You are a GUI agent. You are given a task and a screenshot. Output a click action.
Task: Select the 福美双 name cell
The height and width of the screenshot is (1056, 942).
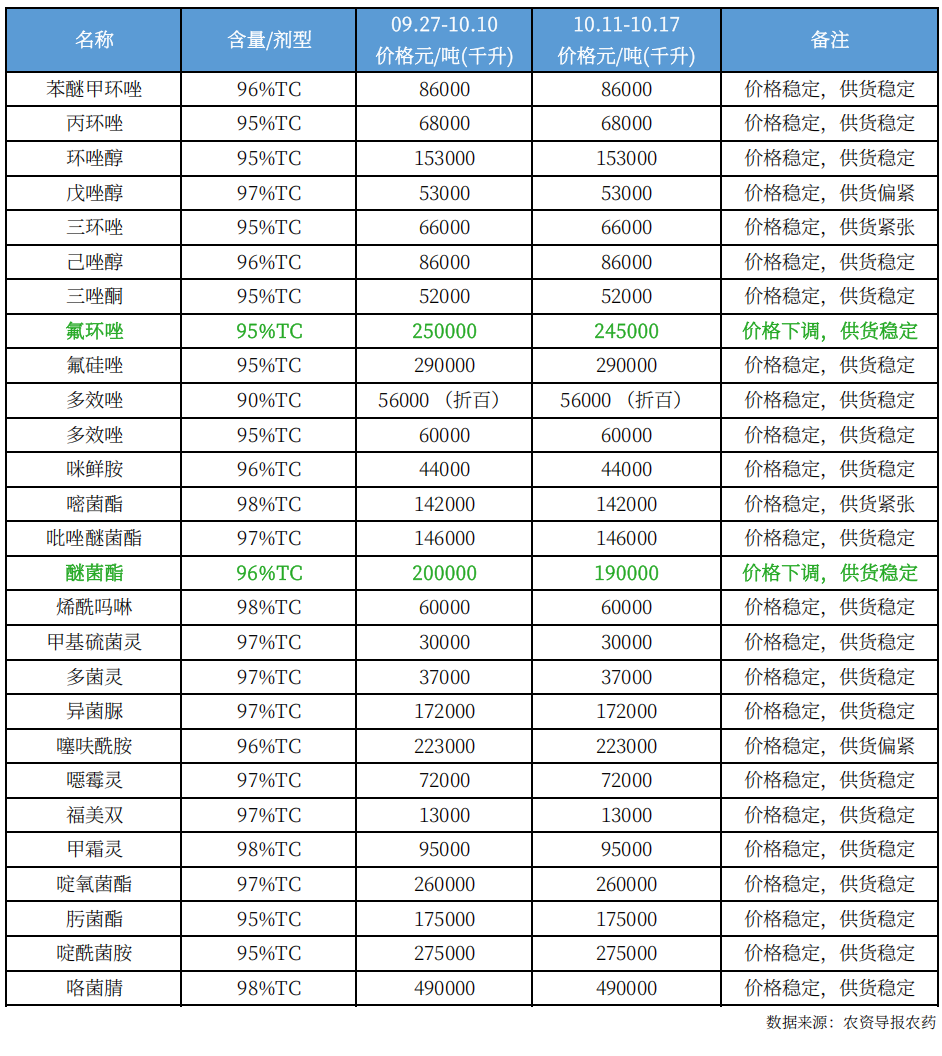pyautogui.click(x=94, y=815)
